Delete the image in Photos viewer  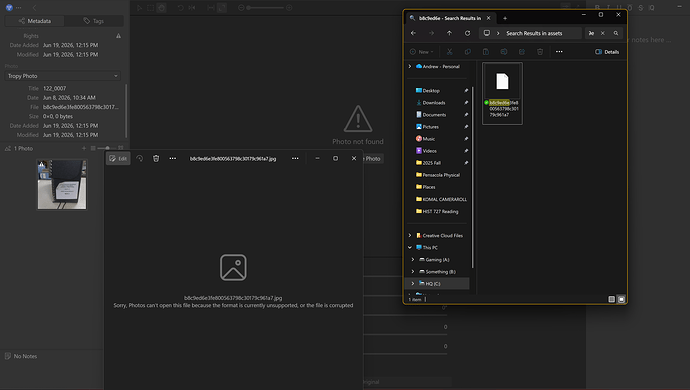[x=156, y=158]
